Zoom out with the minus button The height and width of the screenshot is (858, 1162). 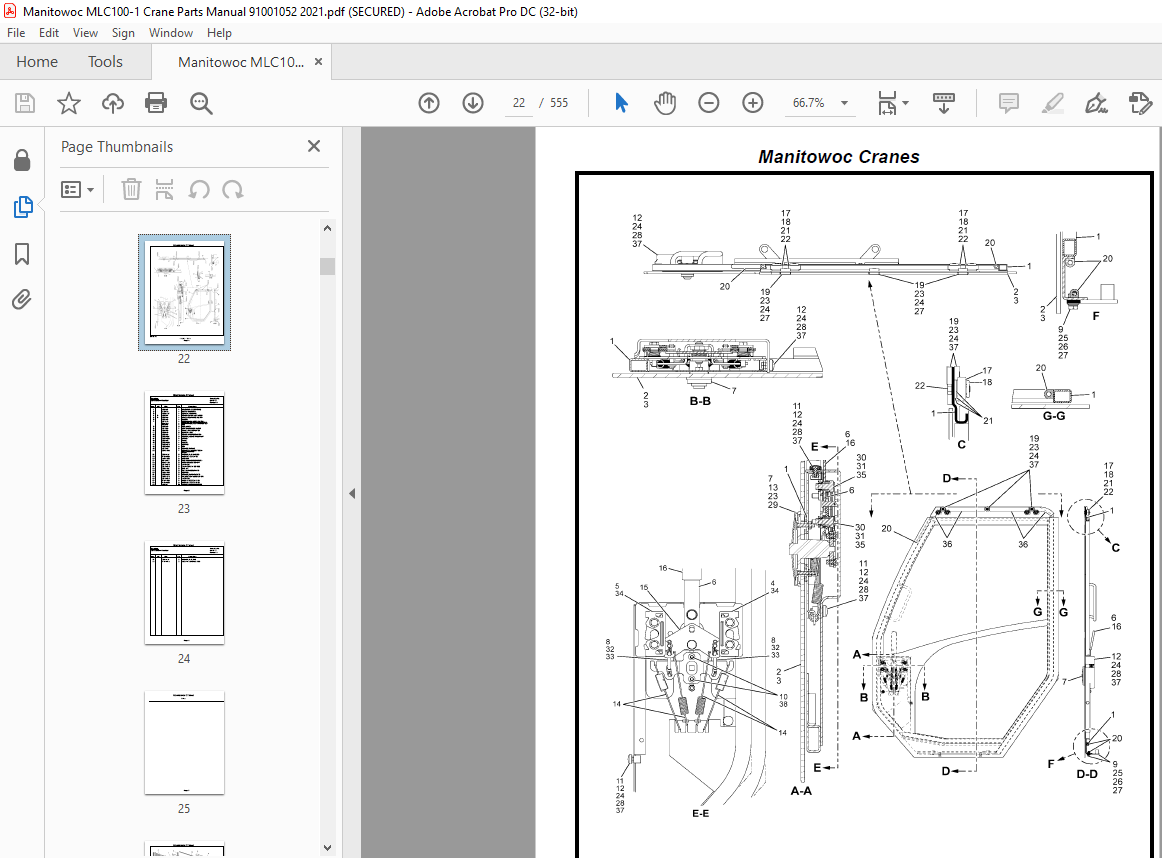708,103
